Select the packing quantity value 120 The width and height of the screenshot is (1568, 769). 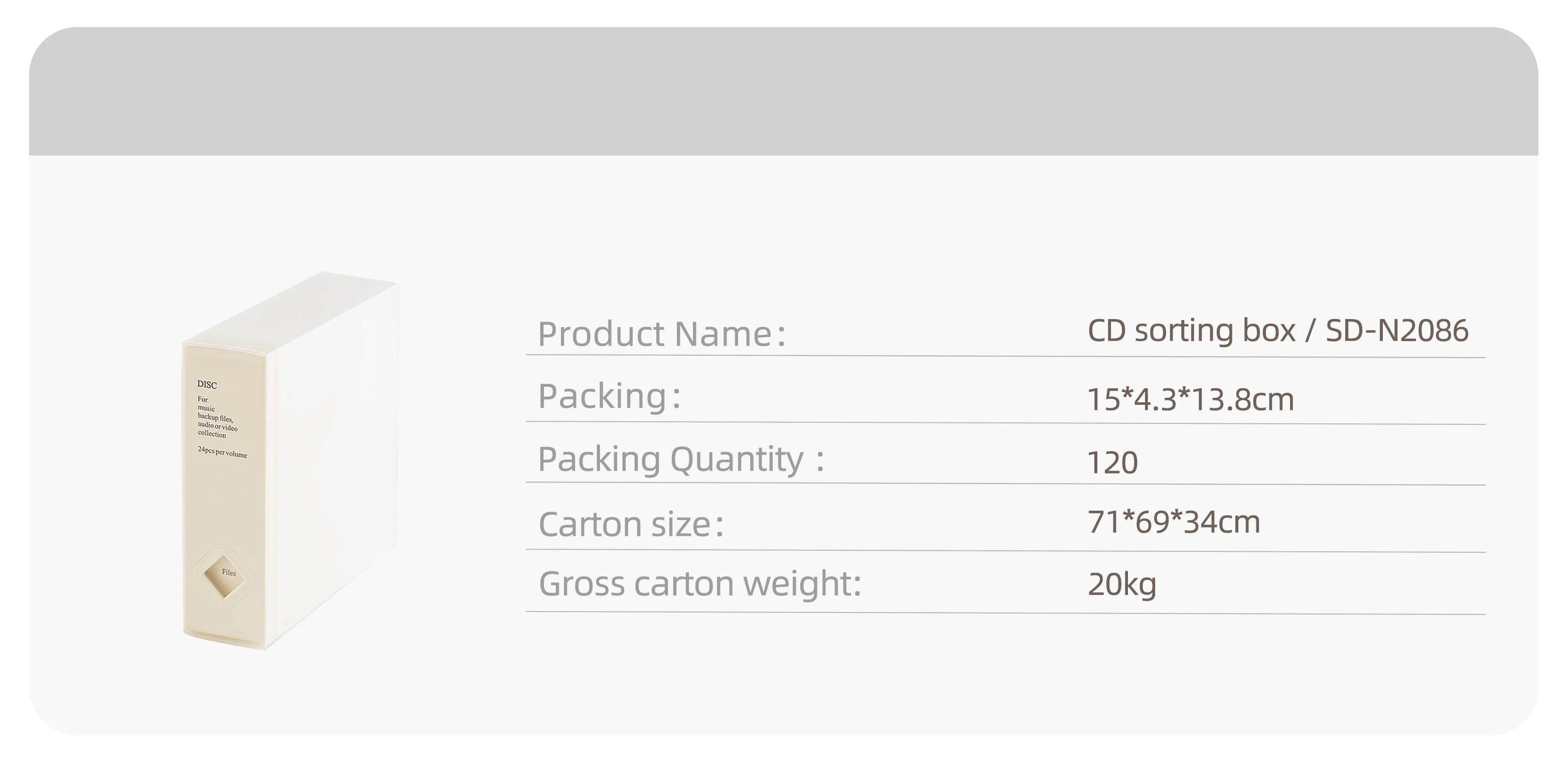pyautogui.click(x=1112, y=463)
